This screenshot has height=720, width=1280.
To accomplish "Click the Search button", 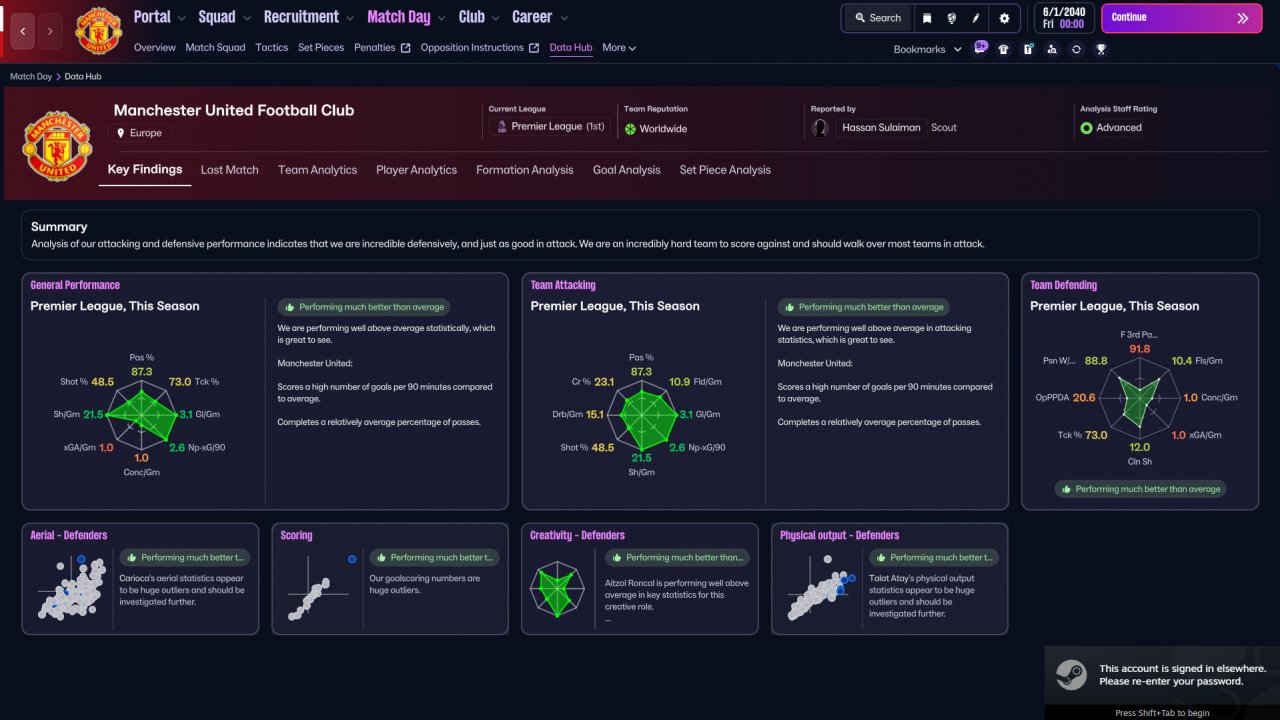I will (x=879, y=18).
